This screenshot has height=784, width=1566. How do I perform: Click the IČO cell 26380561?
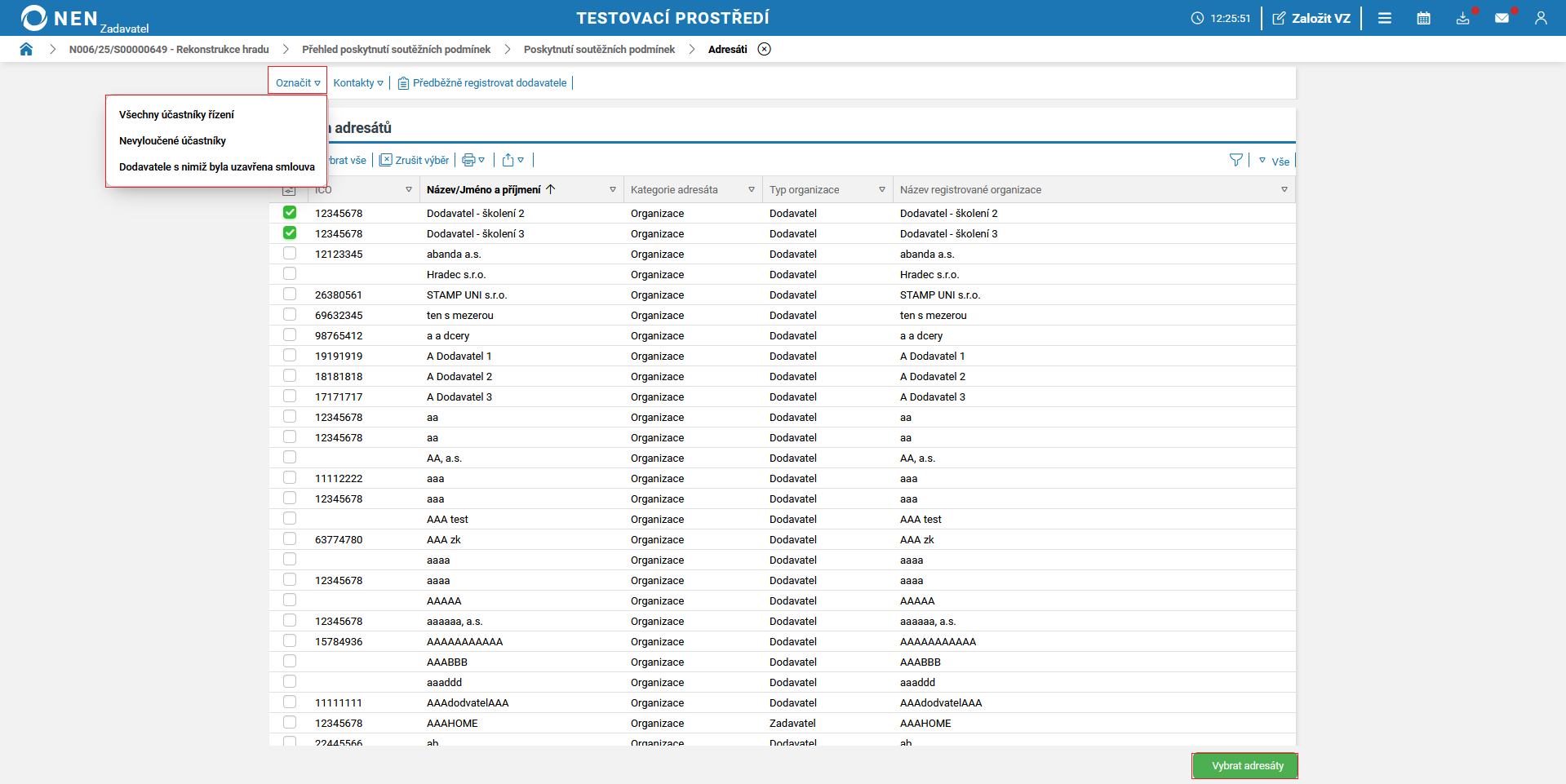(x=339, y=295)
